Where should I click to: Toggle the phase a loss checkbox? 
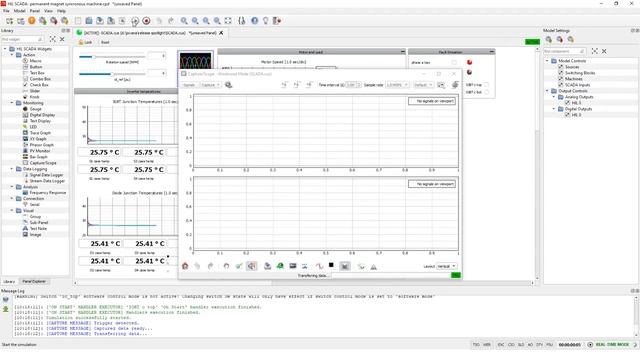(454, 62)
